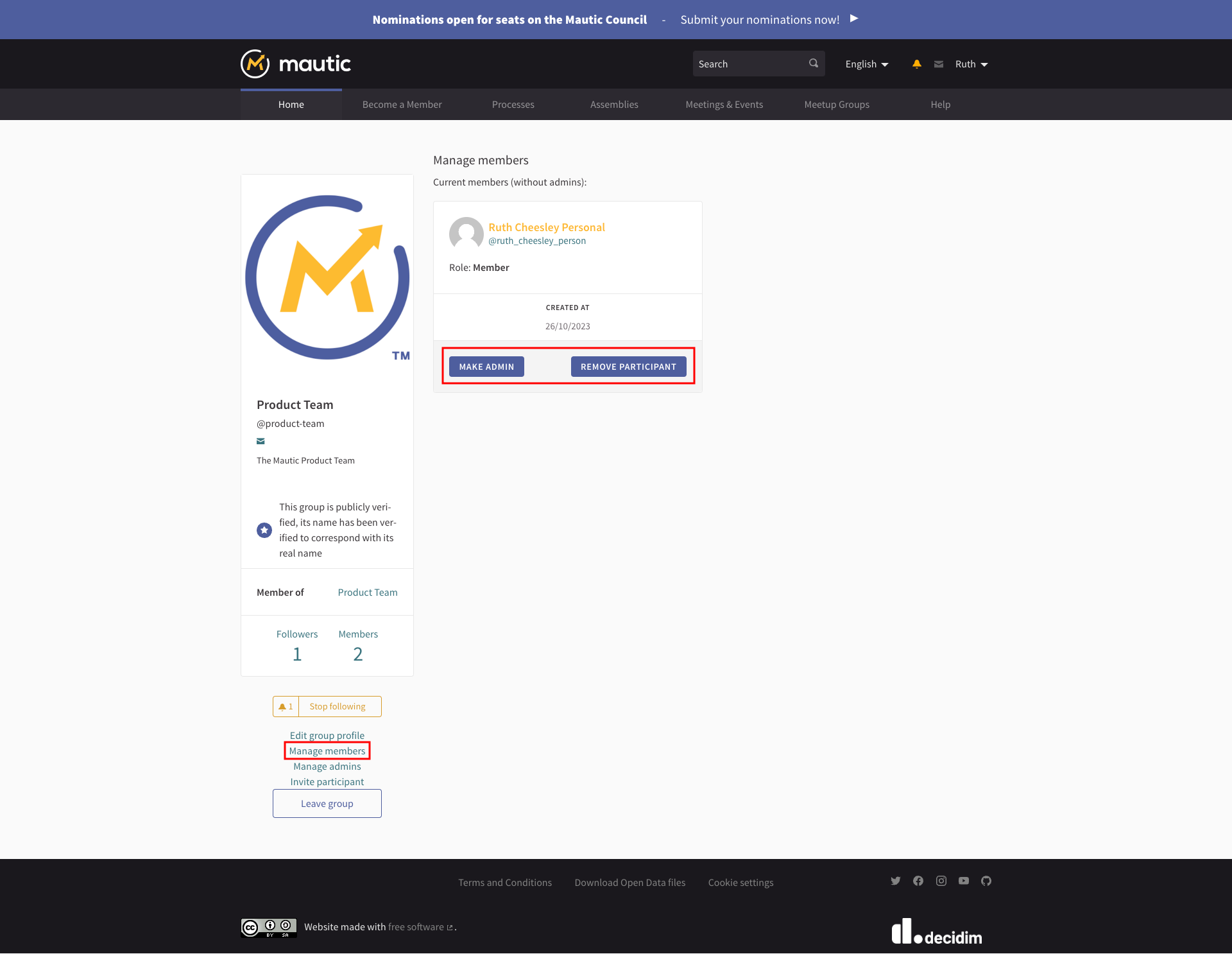
Task: Click Stop following toggle button
Action: [340, 706]
